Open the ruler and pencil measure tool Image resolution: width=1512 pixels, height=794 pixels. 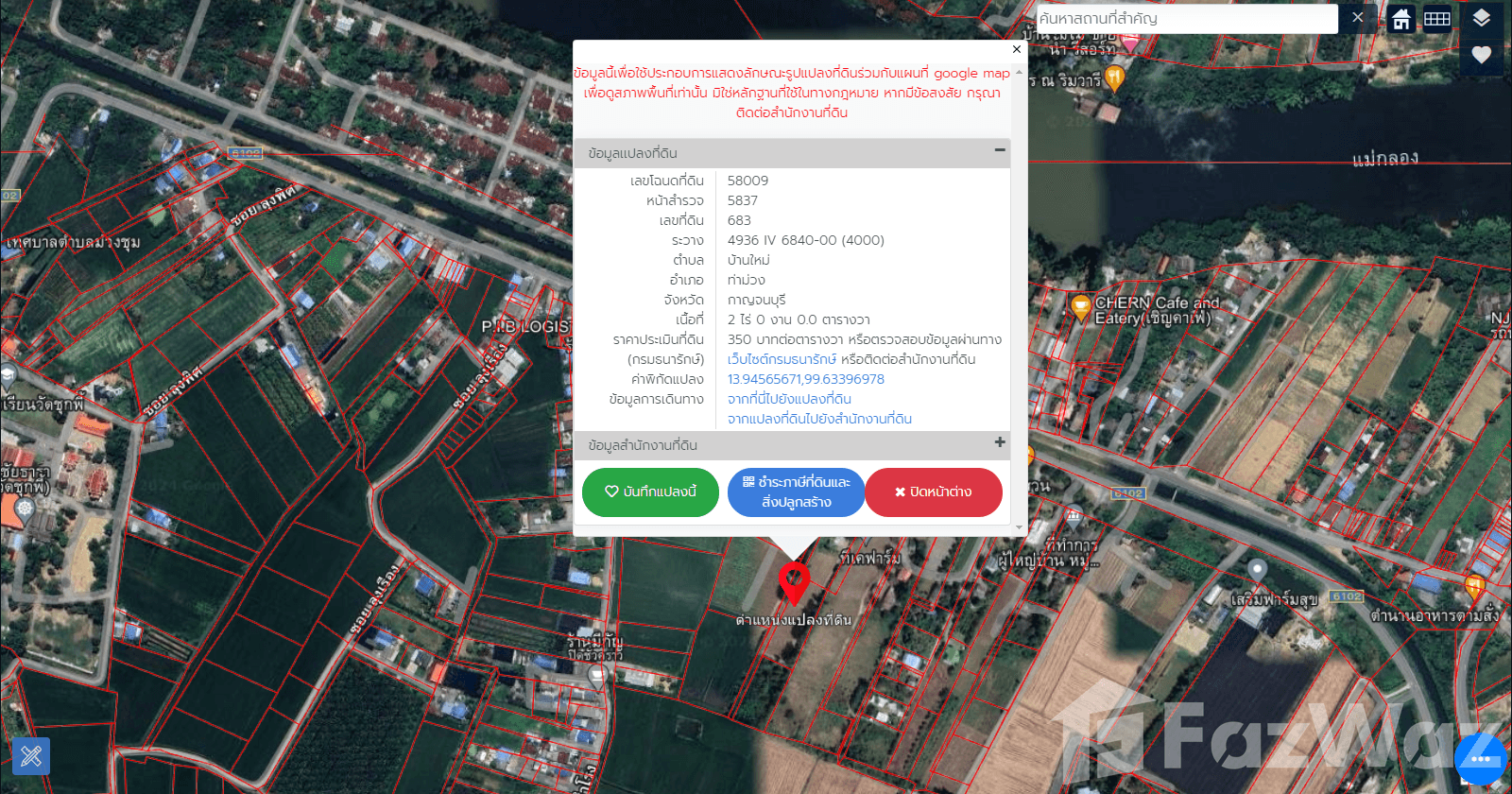[31, 756]
